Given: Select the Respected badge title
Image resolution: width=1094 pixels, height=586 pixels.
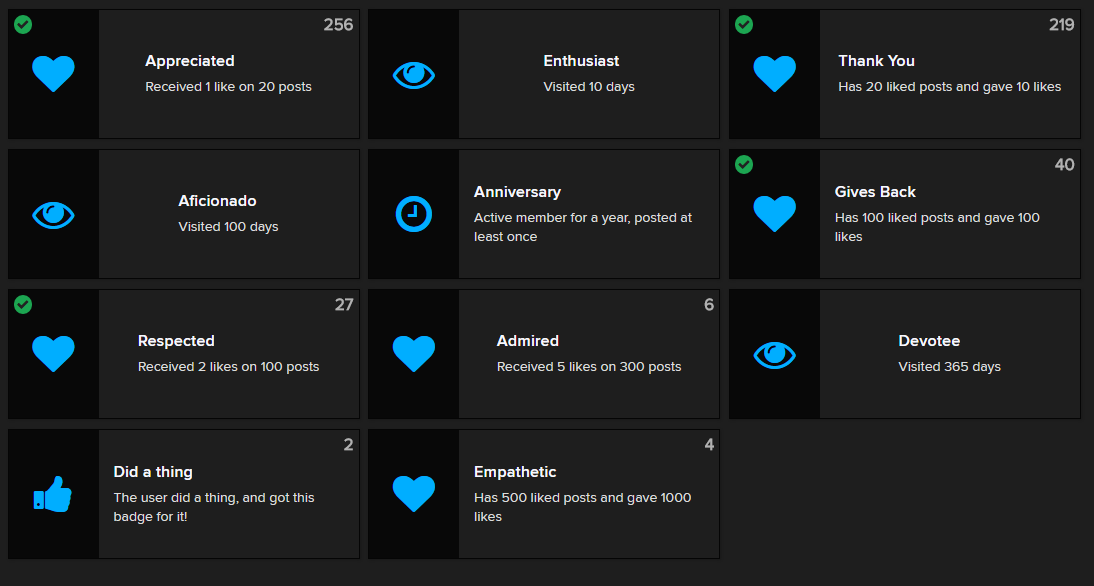Looking at the screenshot, I should (176, 341).
